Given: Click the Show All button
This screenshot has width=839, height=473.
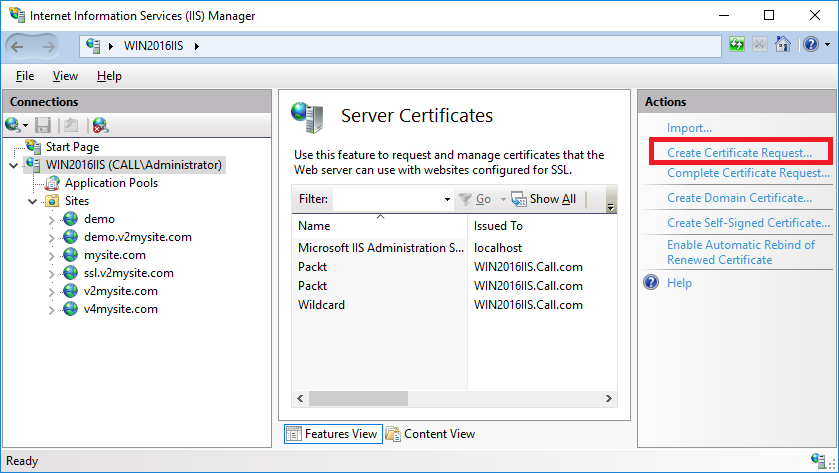Looking at the screenshot, I should tap(544, 199).
